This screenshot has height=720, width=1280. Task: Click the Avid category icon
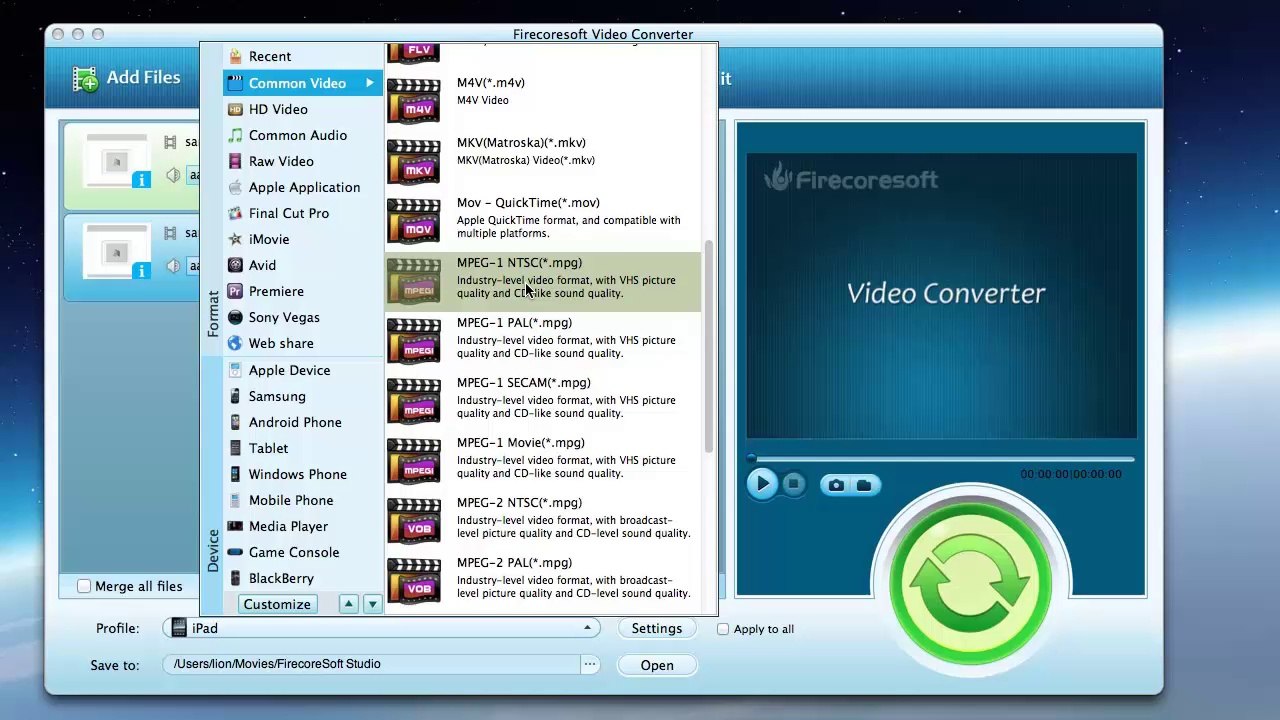tap(235, 265)
